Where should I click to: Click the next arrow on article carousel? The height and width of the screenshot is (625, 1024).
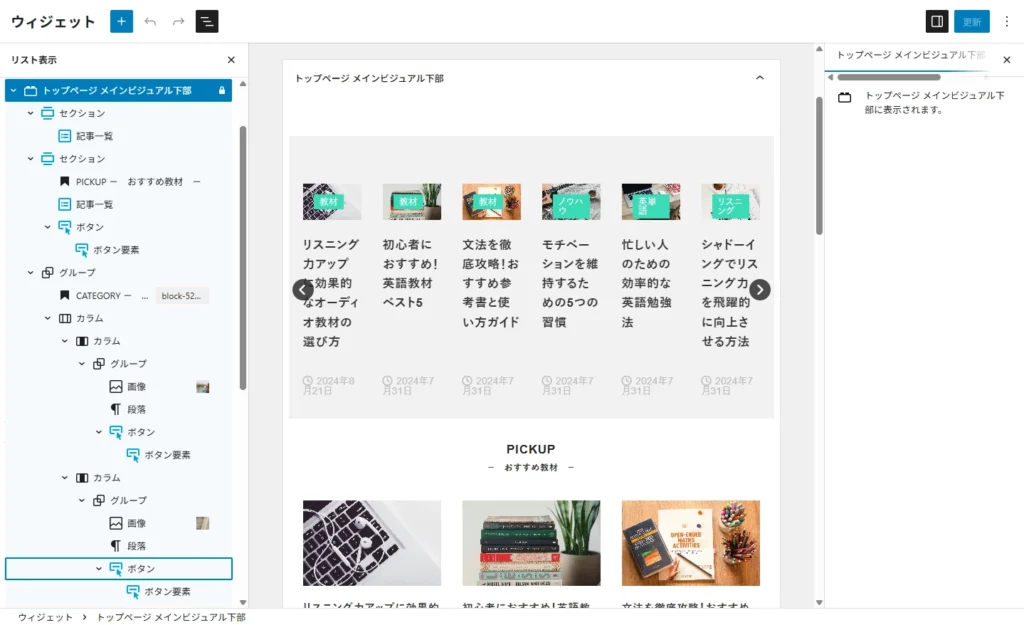[x=760, y=290]
